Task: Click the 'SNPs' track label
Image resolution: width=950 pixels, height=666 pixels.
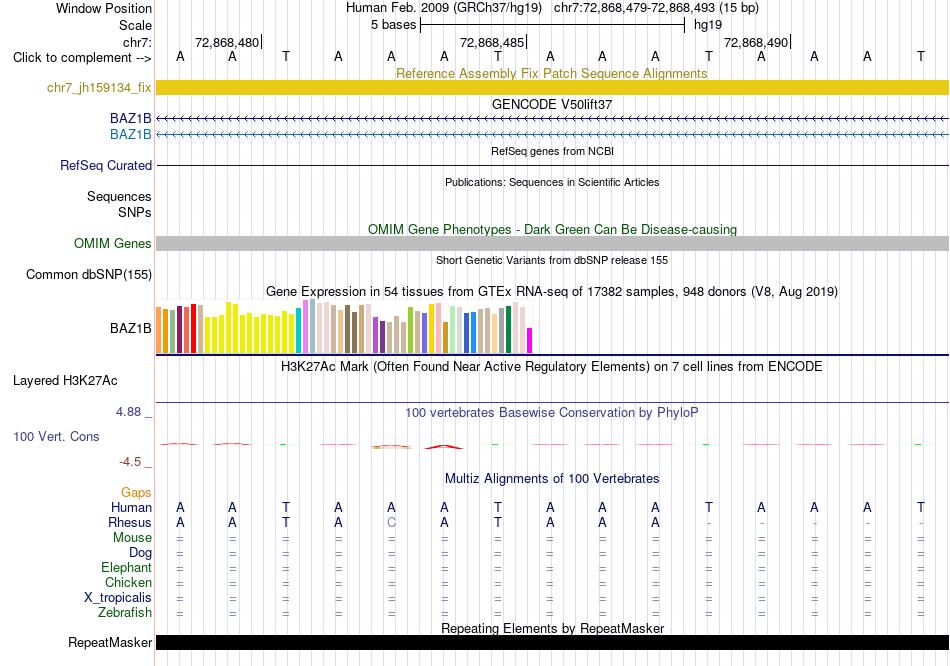Action: coord(135,212)
